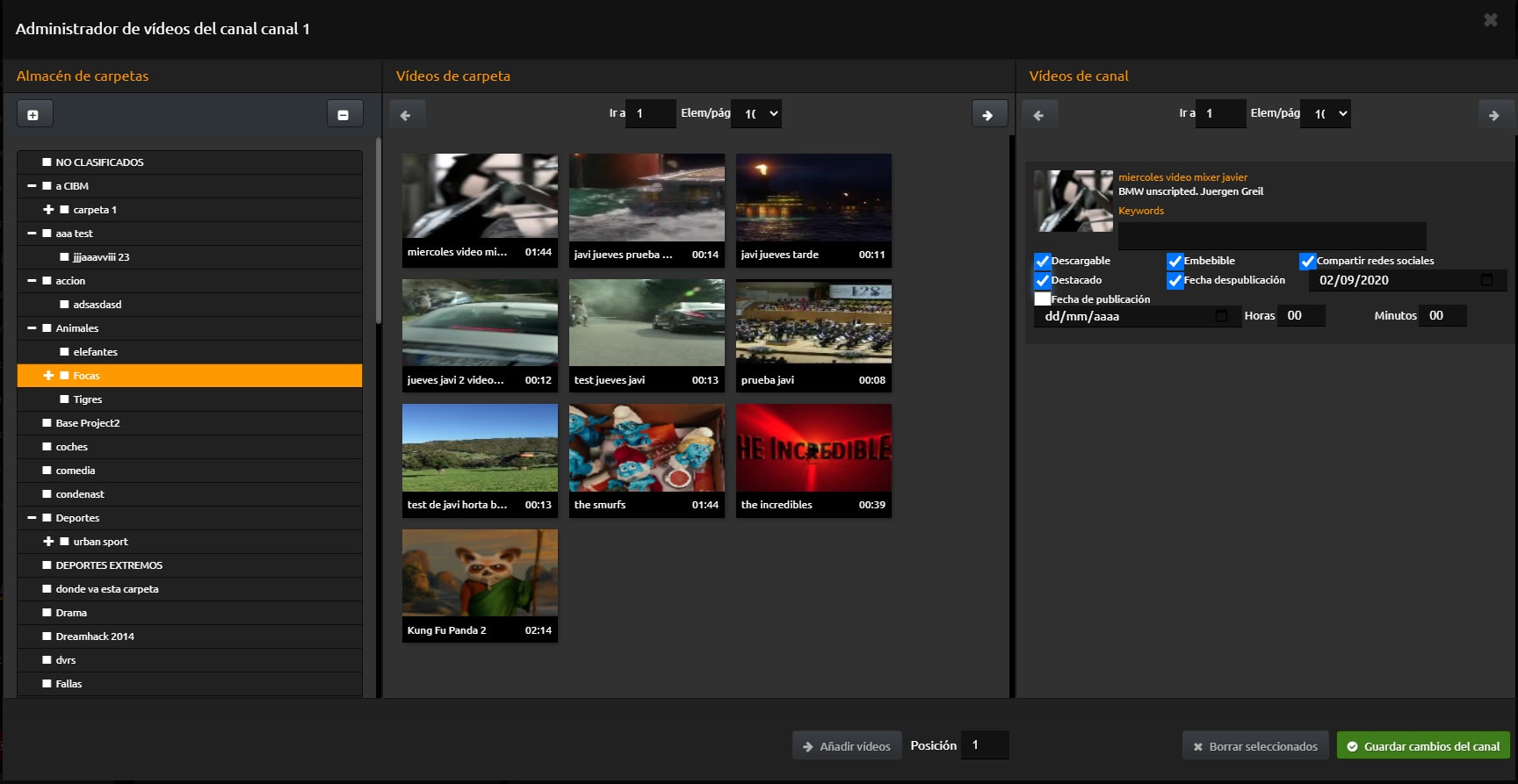Screen dimensions: 1518x784
Task: Select the DEPORTES EXTREMOS folder
Action: point(190,565)
